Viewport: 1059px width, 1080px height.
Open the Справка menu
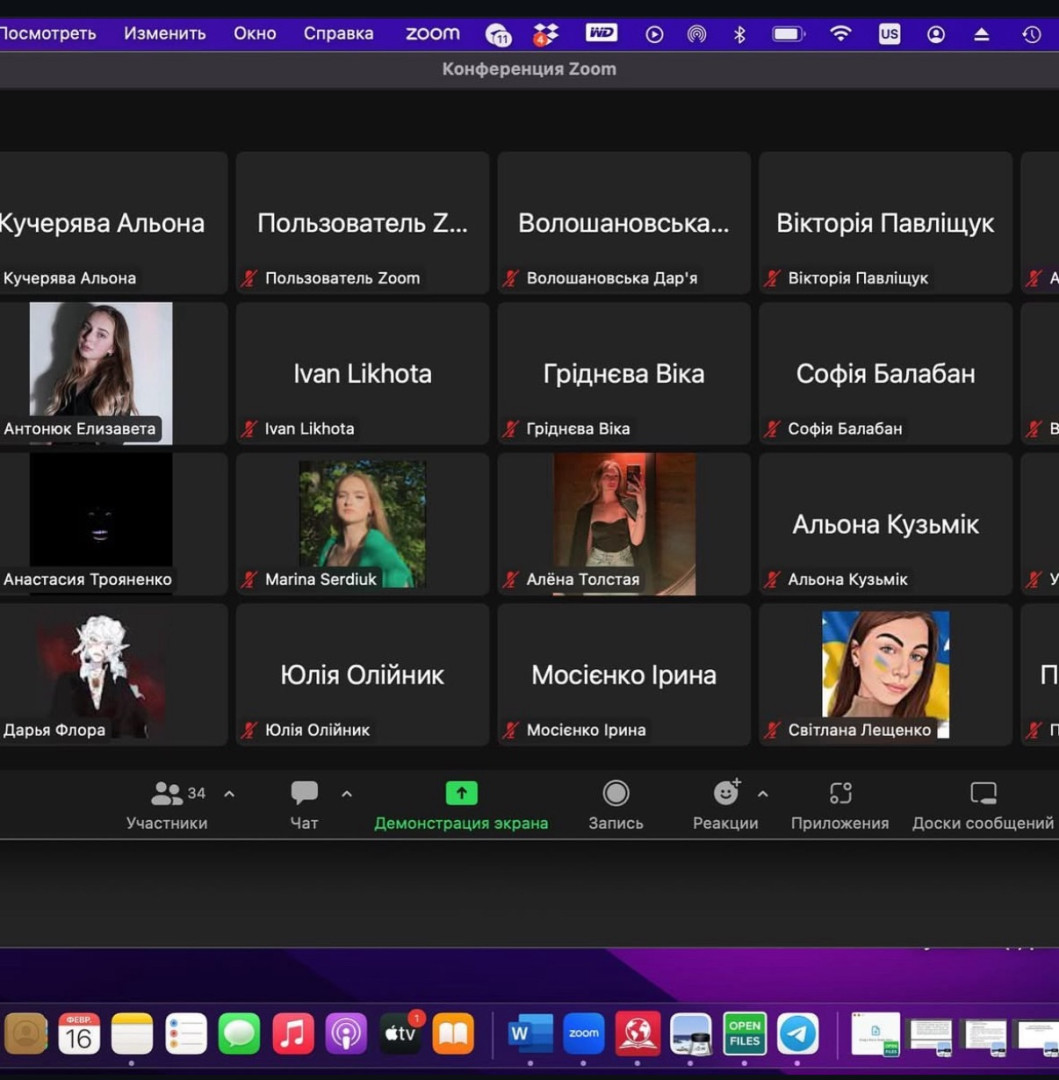click(x=338, y=33)
